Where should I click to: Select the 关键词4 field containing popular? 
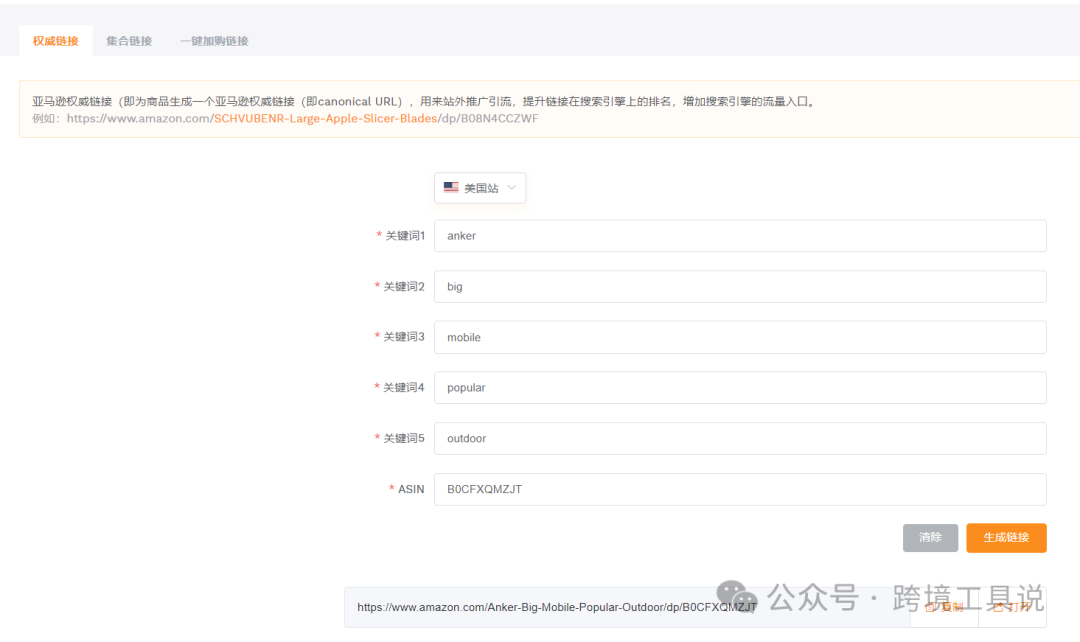coord(740,388)
